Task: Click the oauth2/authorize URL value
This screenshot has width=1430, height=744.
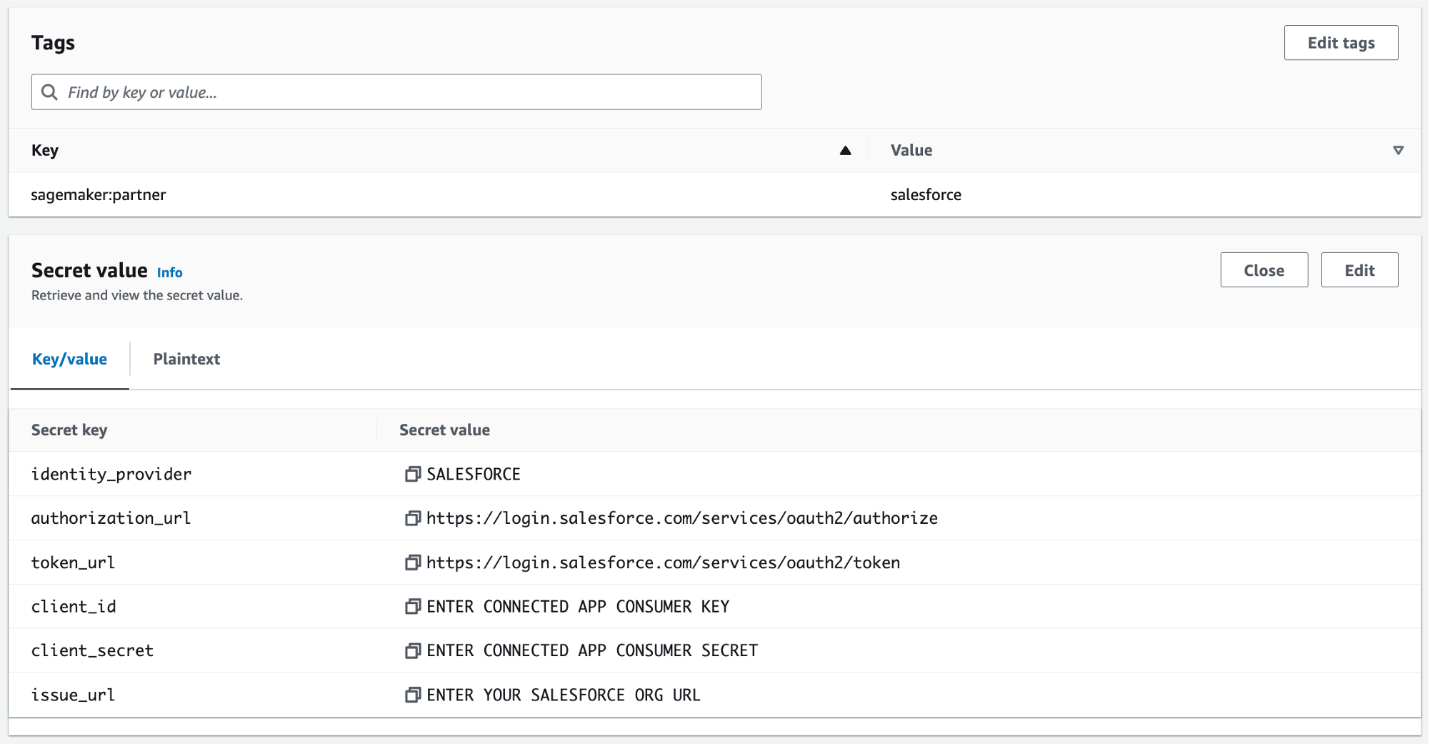Action: pyautogui.click(x=682, y=518)
